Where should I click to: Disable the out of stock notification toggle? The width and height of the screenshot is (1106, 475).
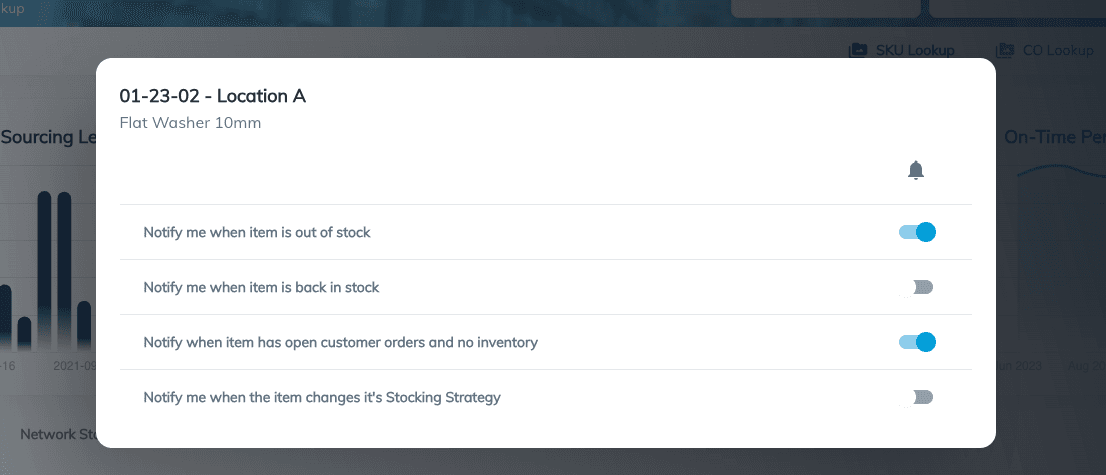[917, 232]
